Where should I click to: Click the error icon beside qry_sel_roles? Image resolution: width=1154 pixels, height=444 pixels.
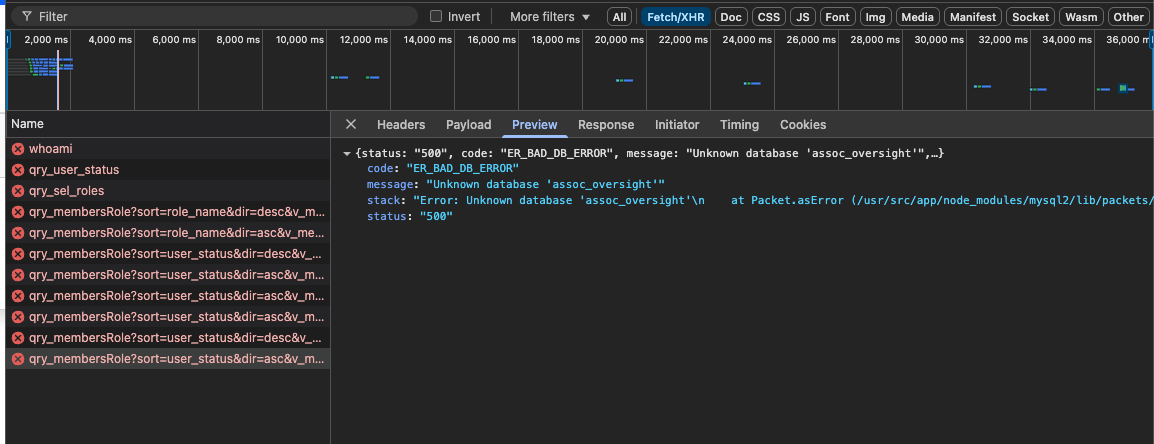tap(18, 191)
